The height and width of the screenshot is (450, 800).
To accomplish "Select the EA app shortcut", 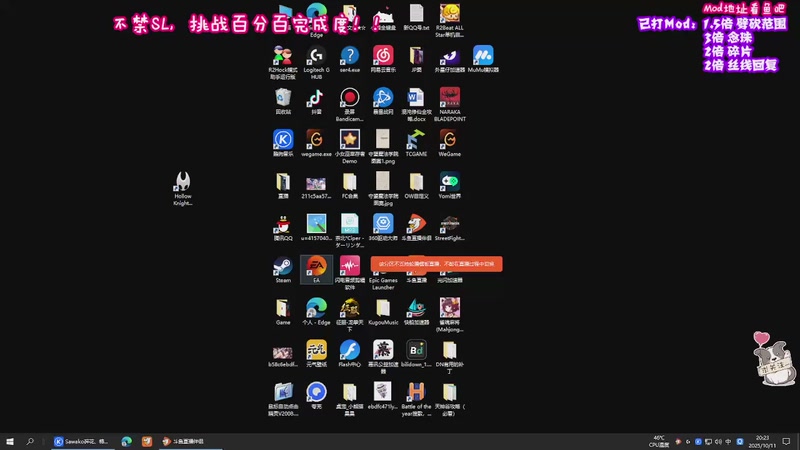I will click(x=316, y=269).
